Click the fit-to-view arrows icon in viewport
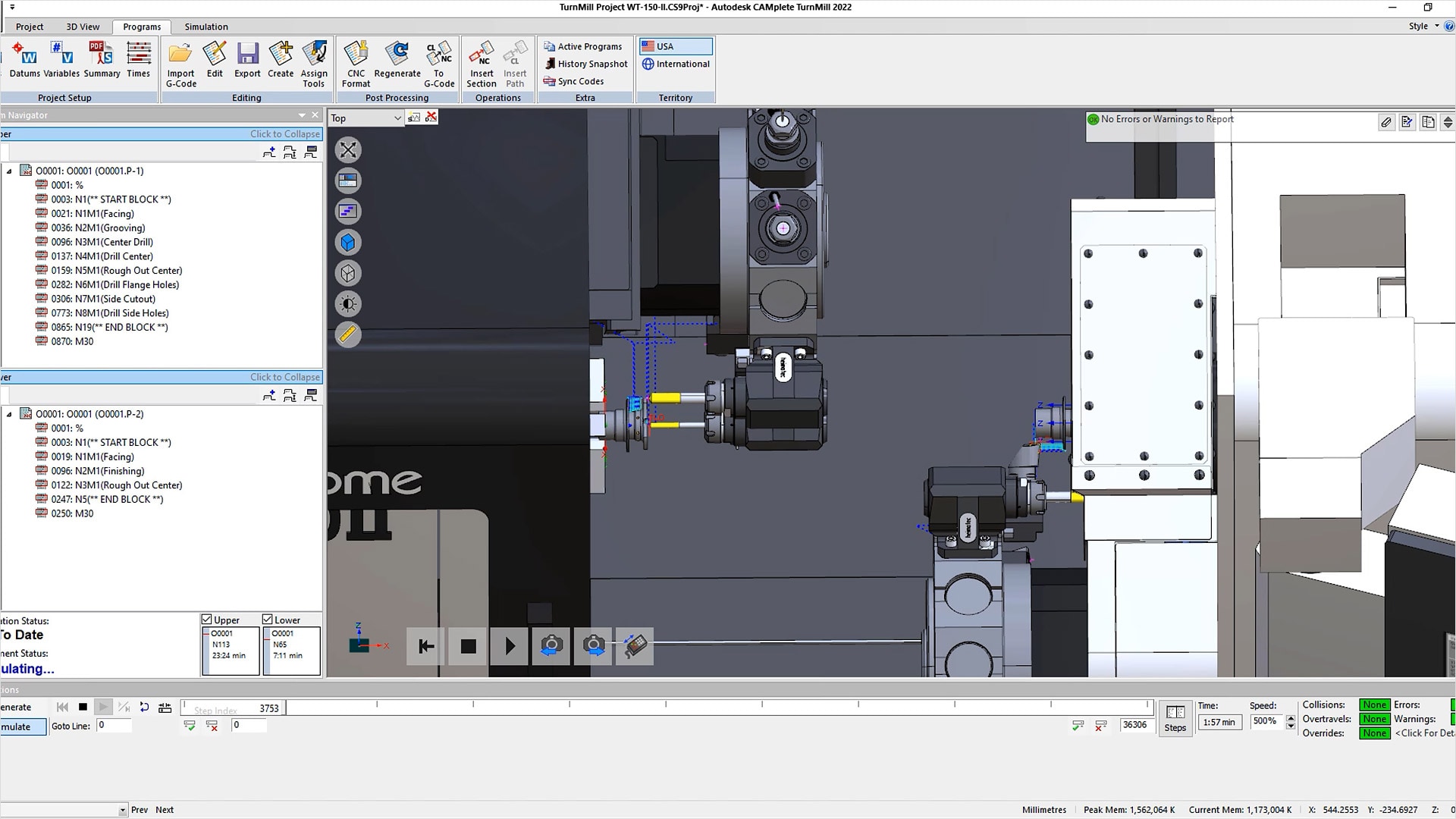The width and height of the screenshot is (1456, 819). point(348,150)
